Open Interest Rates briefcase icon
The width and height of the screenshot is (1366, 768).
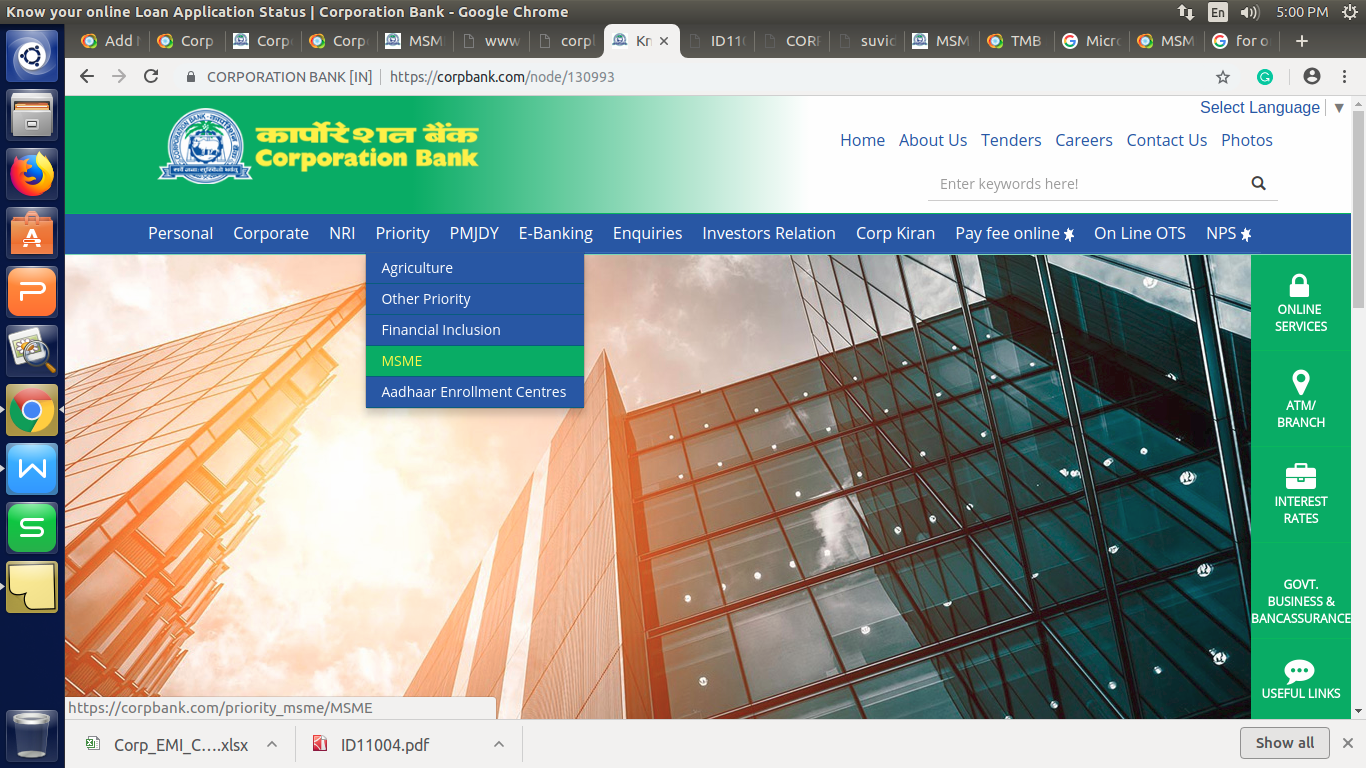pyautogui.click(x=1300, y=495)
